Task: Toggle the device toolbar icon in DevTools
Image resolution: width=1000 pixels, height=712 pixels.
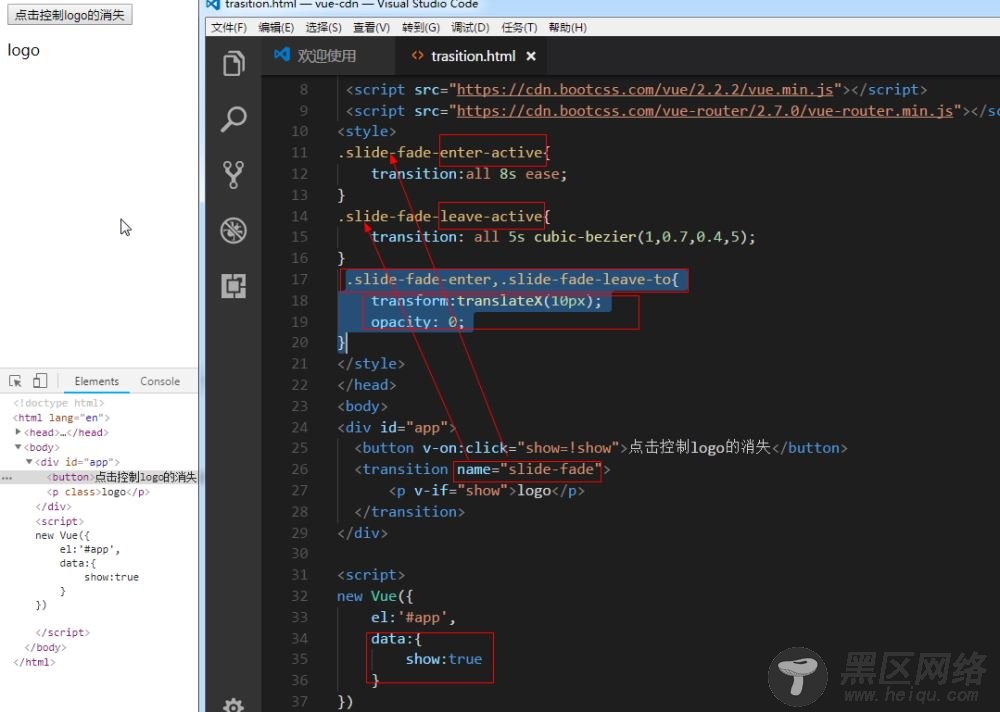Action: (x=40, y=381)
